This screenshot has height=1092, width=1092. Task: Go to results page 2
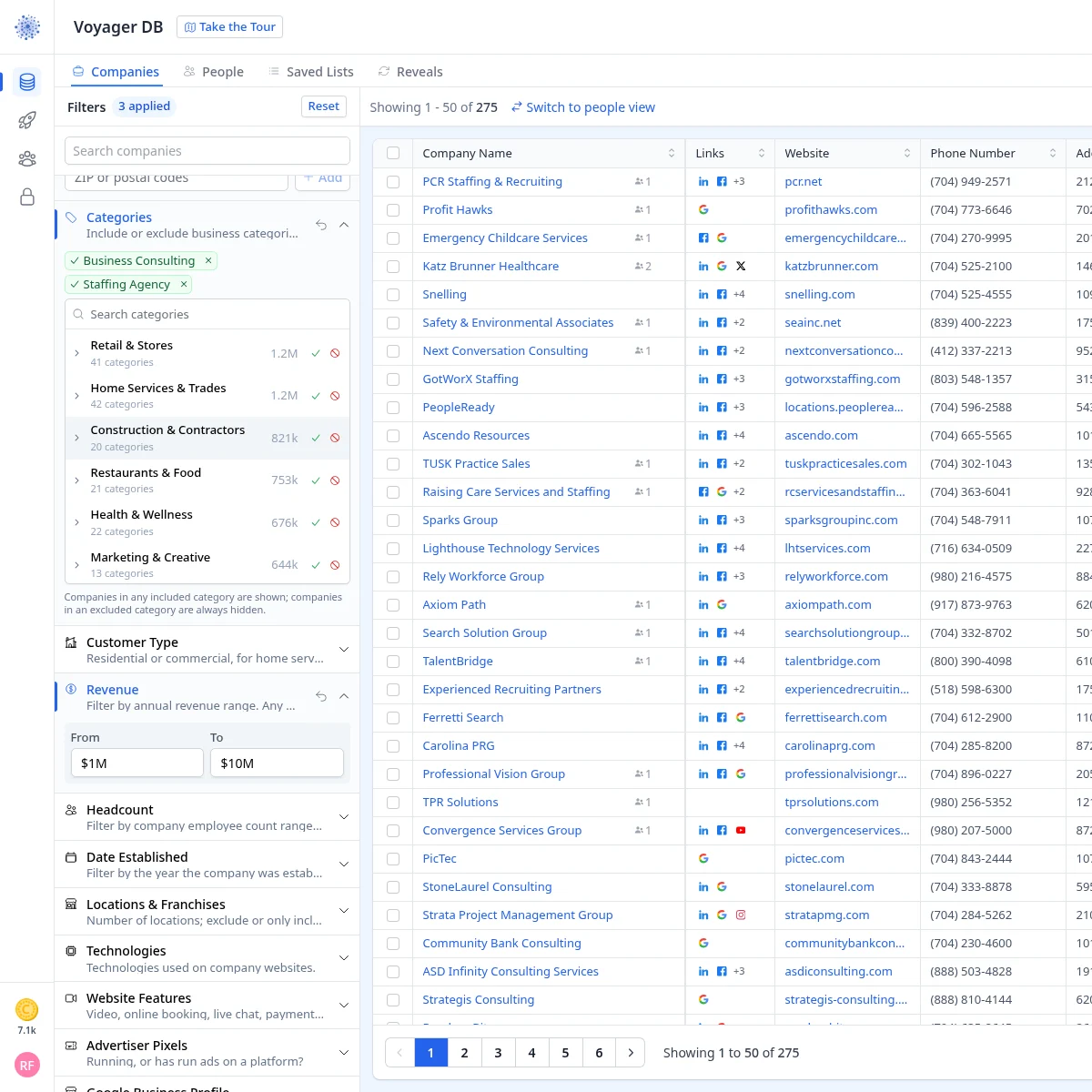coord(464,1053)
